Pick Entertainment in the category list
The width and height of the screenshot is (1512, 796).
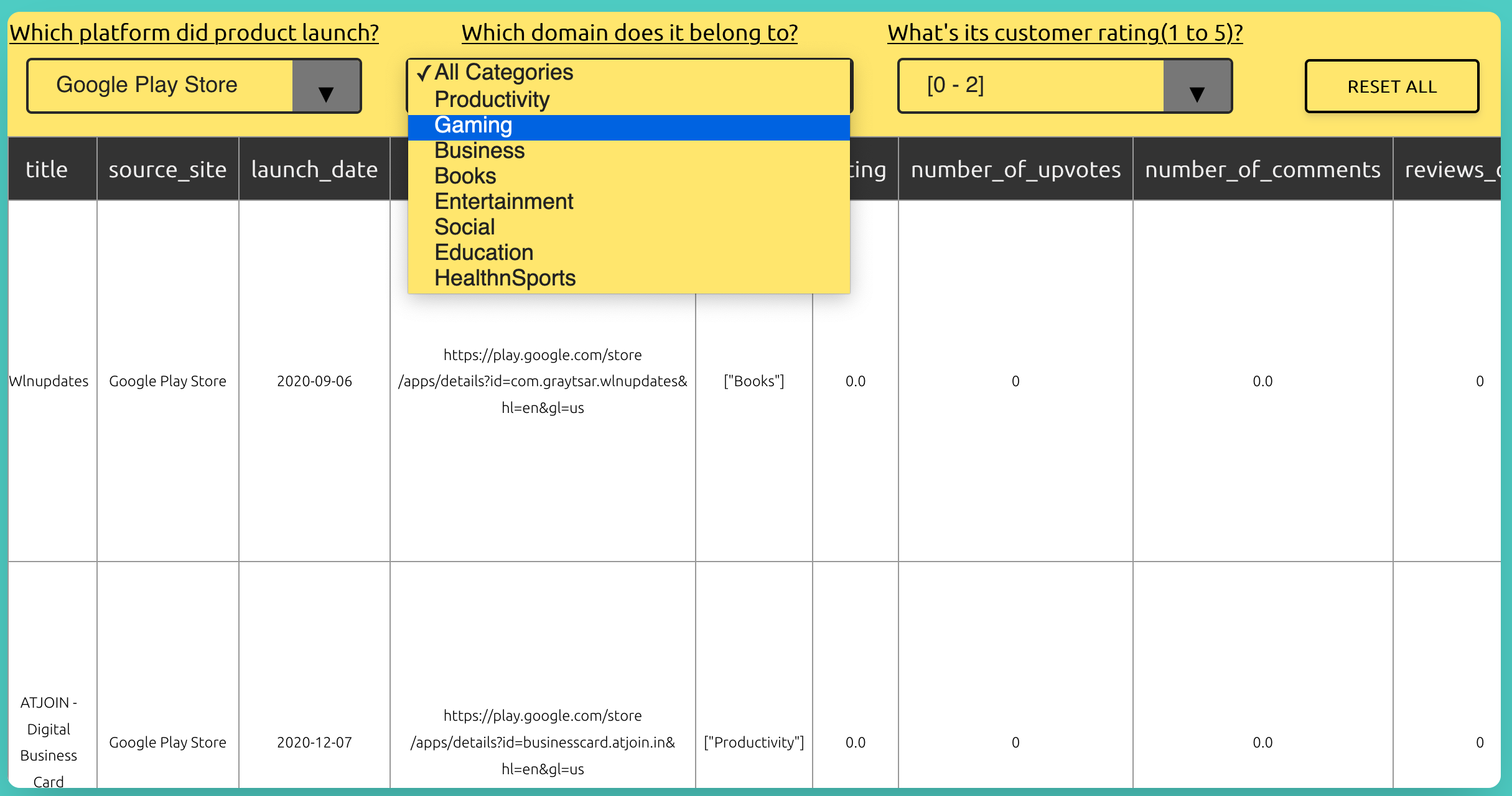[x=503, y=202]
